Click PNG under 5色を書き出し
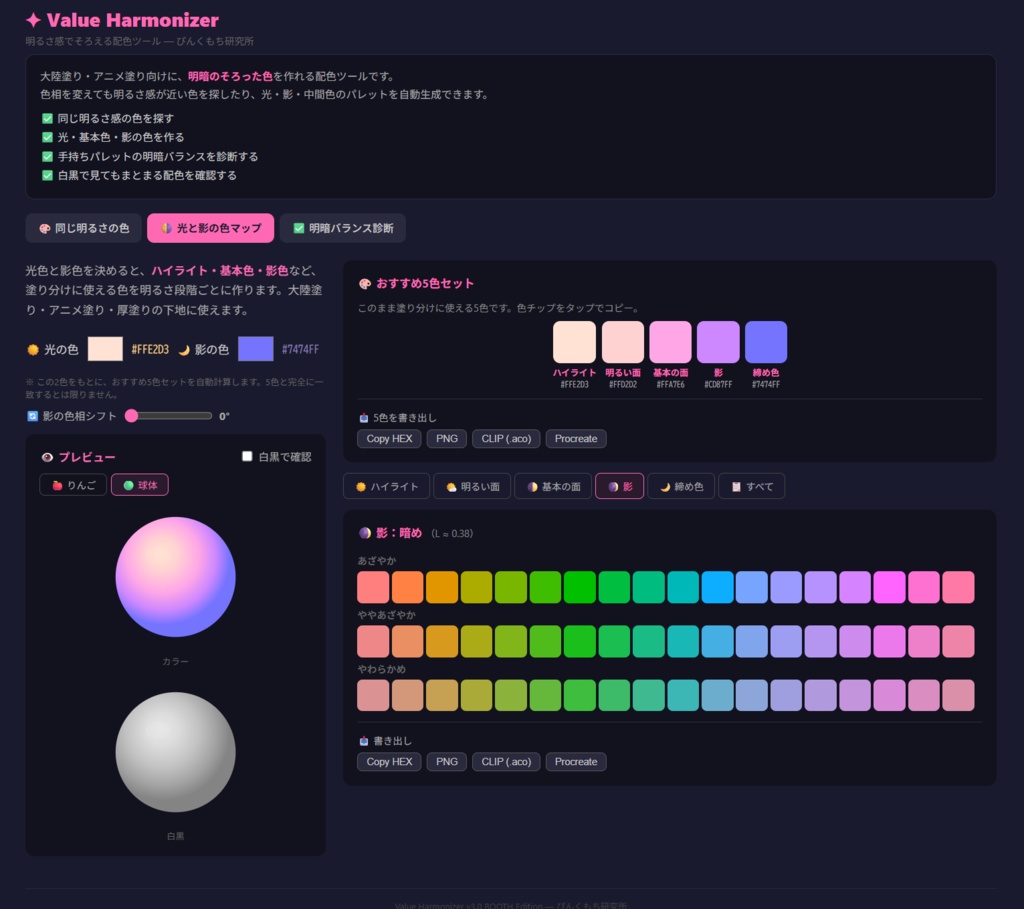The width and height of the screenshot is (1024, 909). 447,439
